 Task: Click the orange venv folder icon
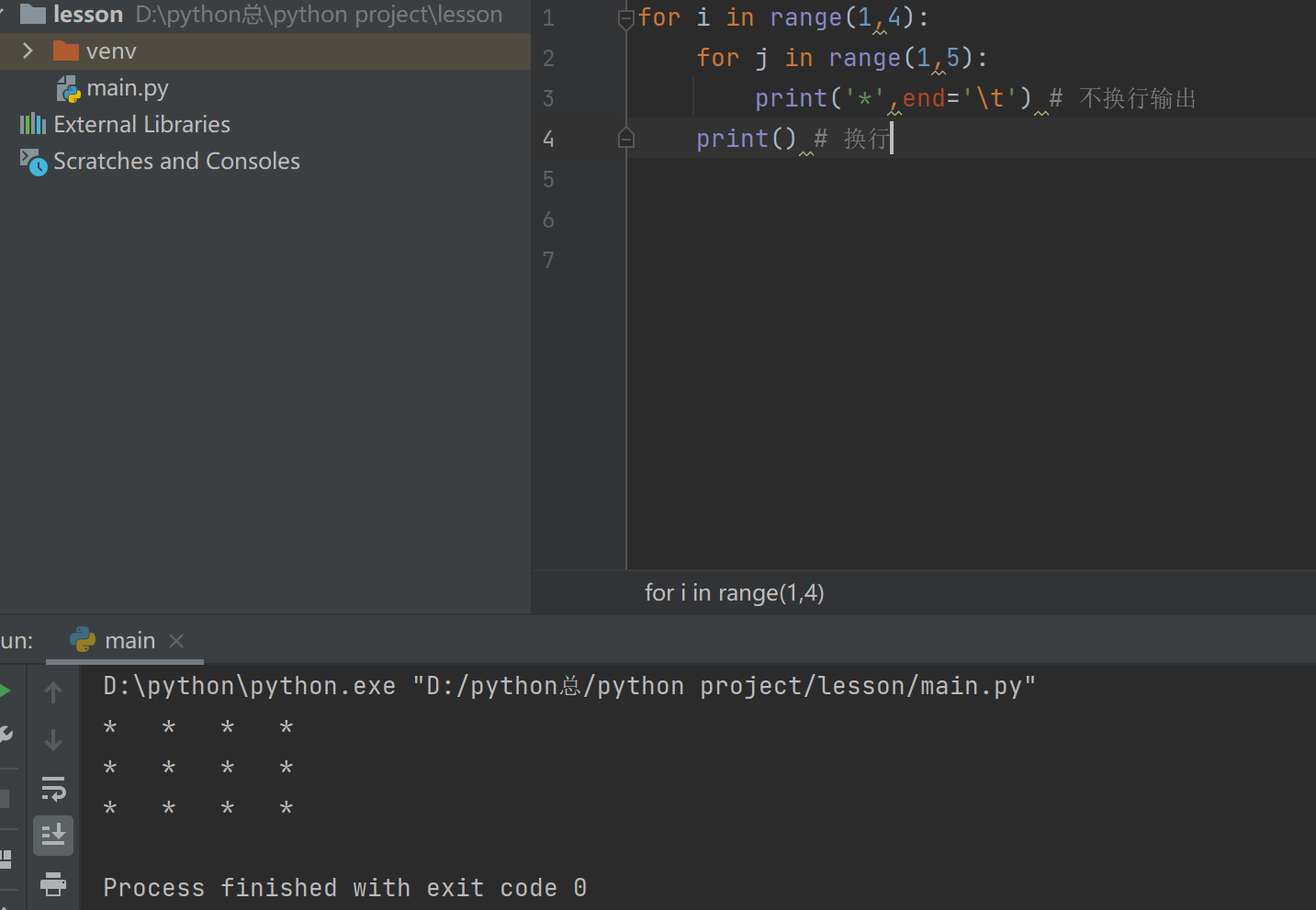[66, 51]
